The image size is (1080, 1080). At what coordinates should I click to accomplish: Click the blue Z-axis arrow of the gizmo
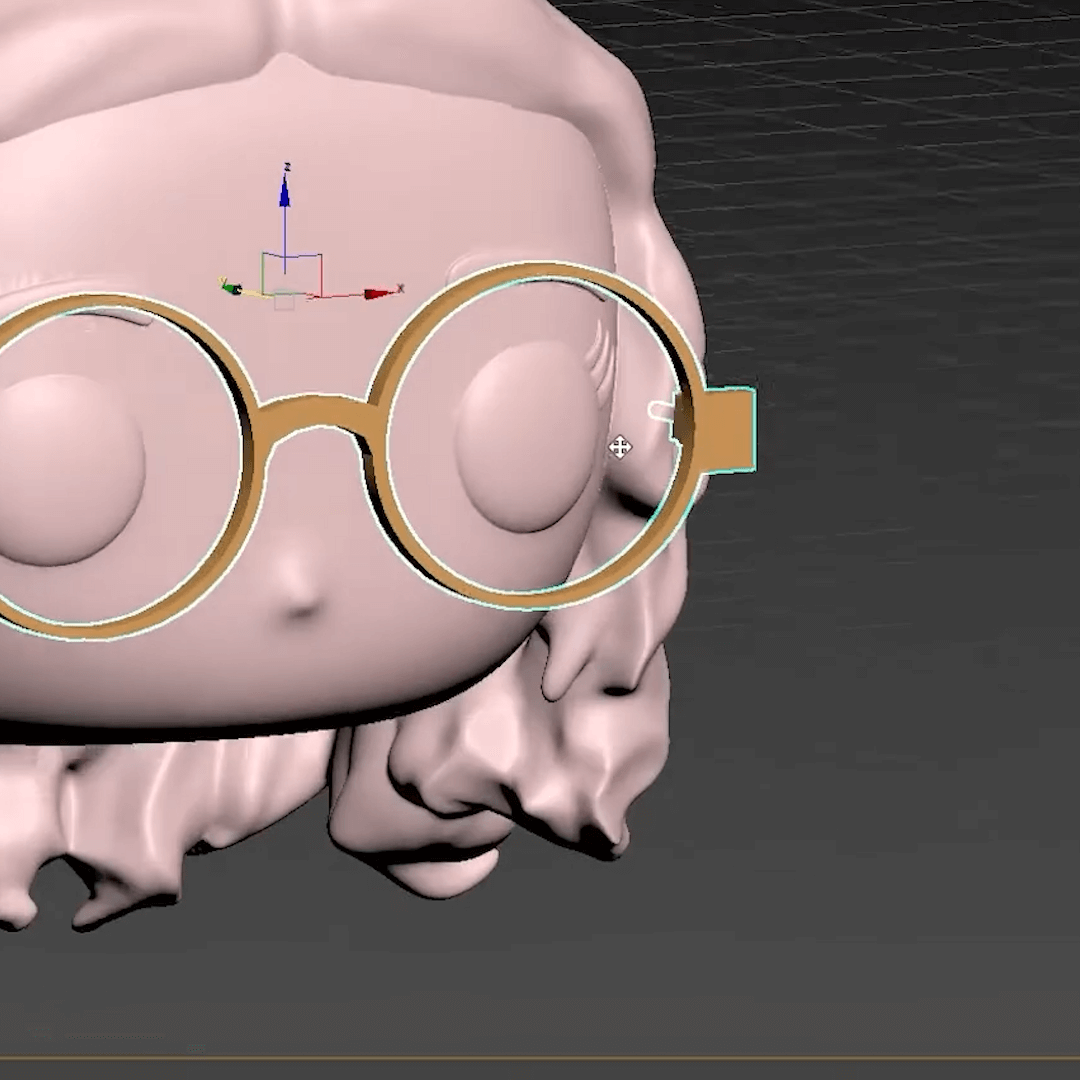coord(285,191)
